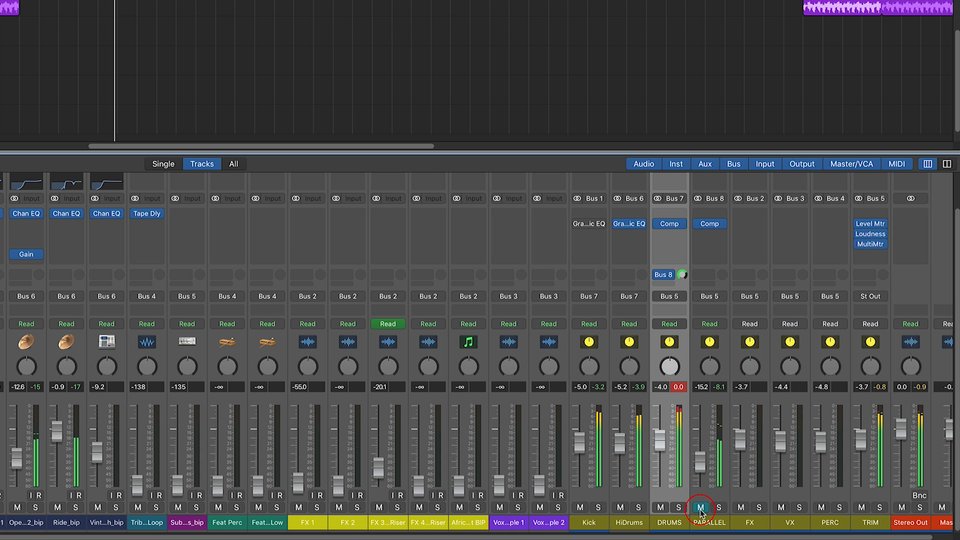The image size is (960, 540).
Task: Click the yellow aux icon on Kick strip
Action: (x=589, y=342)
